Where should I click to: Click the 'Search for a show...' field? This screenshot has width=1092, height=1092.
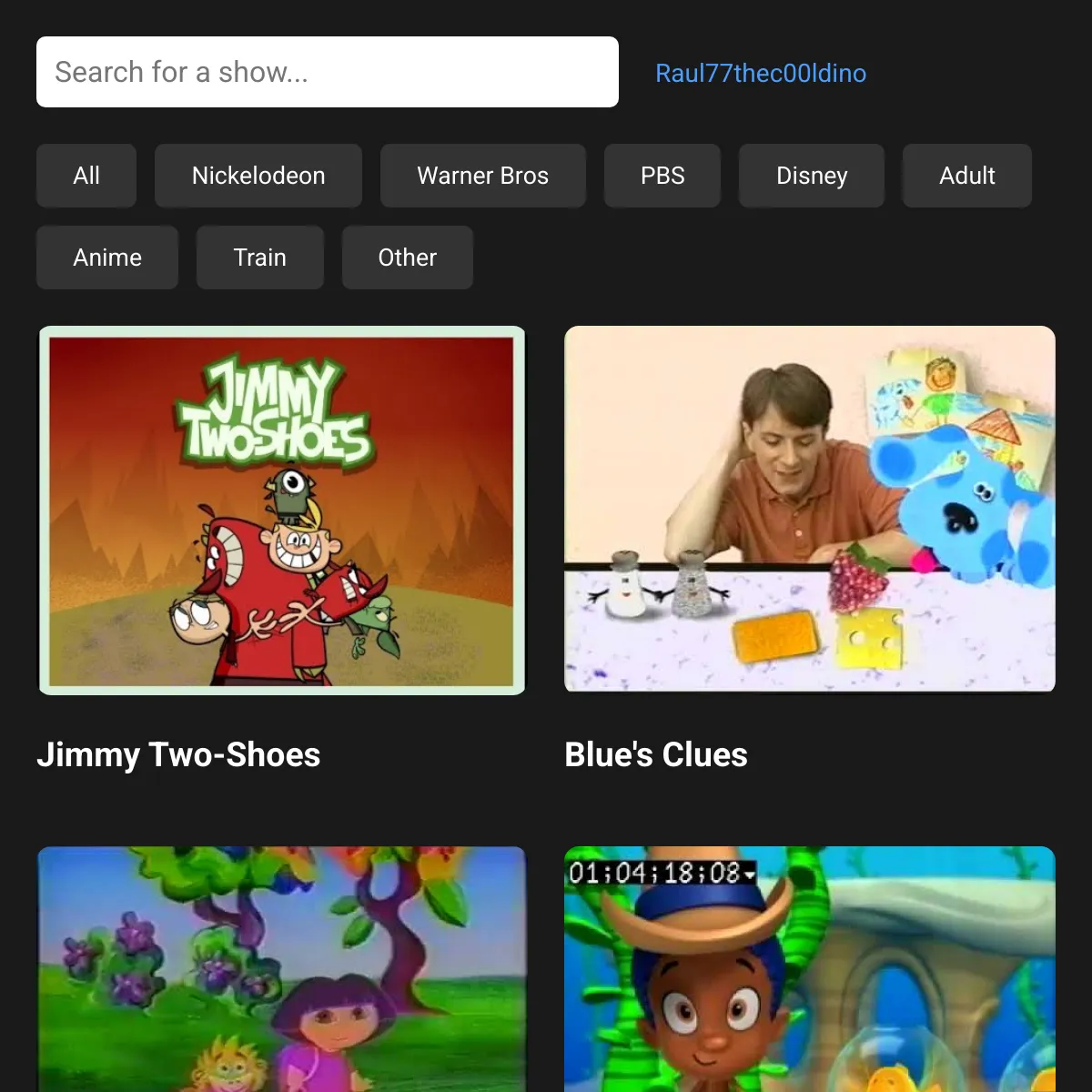(x=328, y=72)
